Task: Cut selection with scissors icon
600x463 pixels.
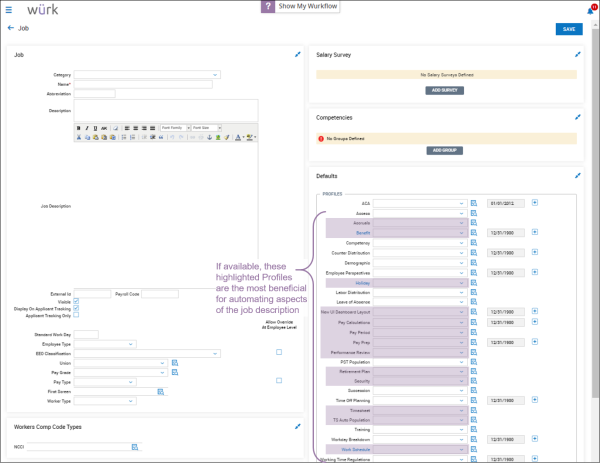Action: pos(78,137)
